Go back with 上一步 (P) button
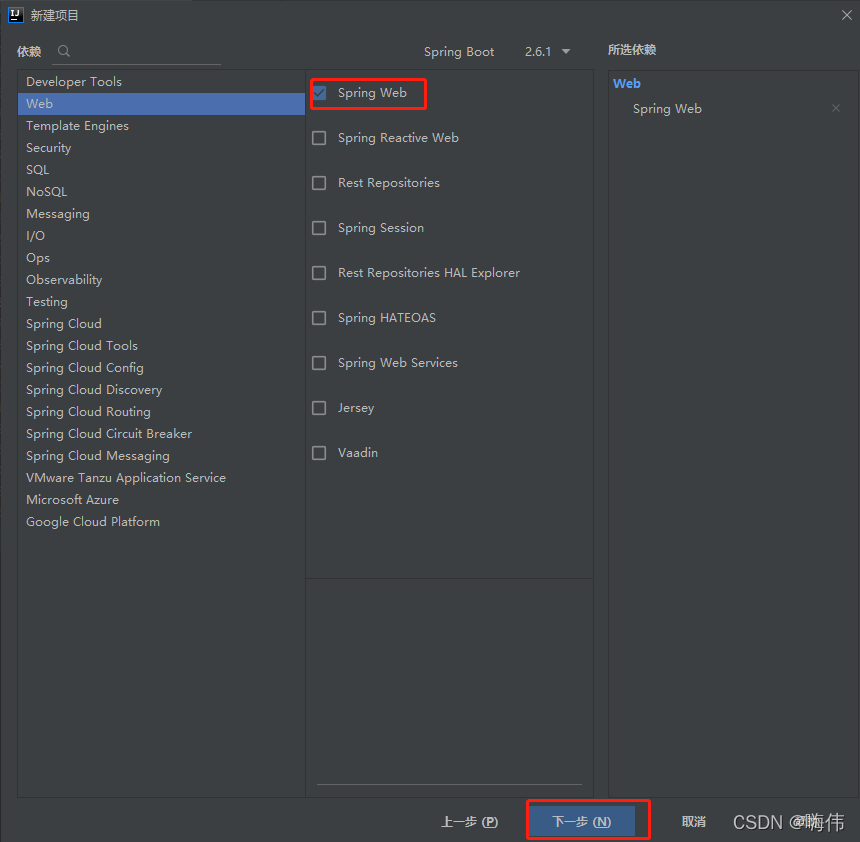The image size is (860, 842). point(469,822)
